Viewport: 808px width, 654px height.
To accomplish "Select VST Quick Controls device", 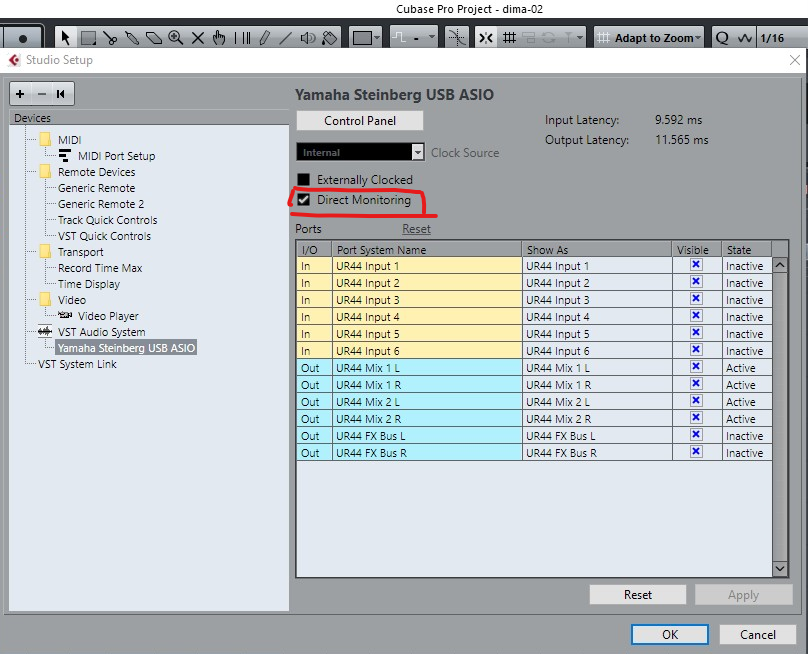I will [105, 236].
